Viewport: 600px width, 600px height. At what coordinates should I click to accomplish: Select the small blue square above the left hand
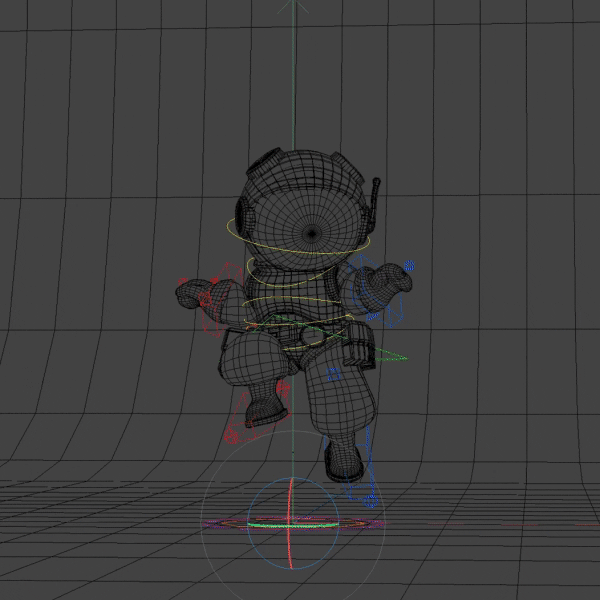pos(409,265)
